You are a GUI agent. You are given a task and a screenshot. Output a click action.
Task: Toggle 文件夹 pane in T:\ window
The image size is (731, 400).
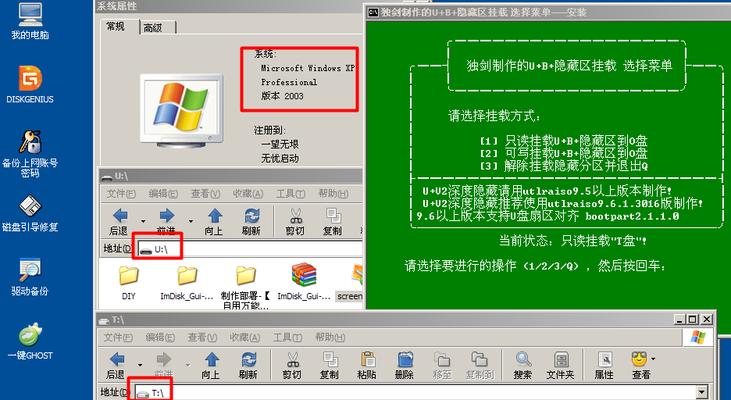point(560,366)
